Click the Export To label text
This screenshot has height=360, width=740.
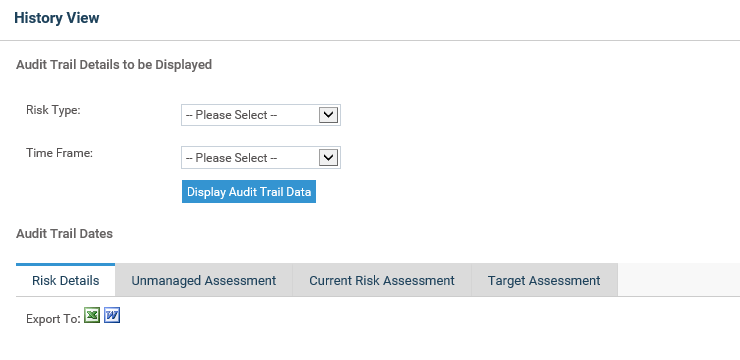coord(53,319)
